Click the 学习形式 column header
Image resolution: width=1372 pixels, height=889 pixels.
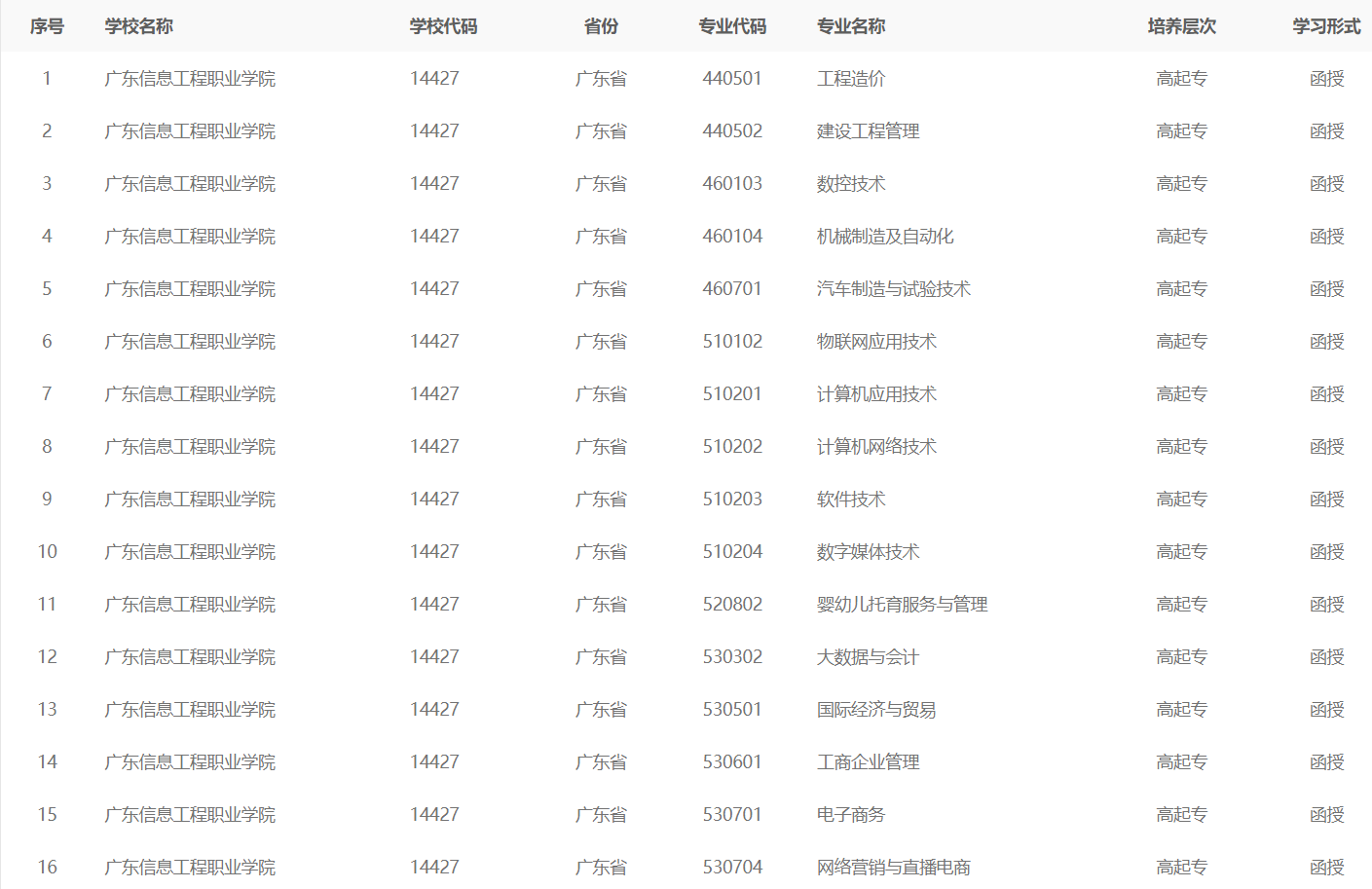1326,26
